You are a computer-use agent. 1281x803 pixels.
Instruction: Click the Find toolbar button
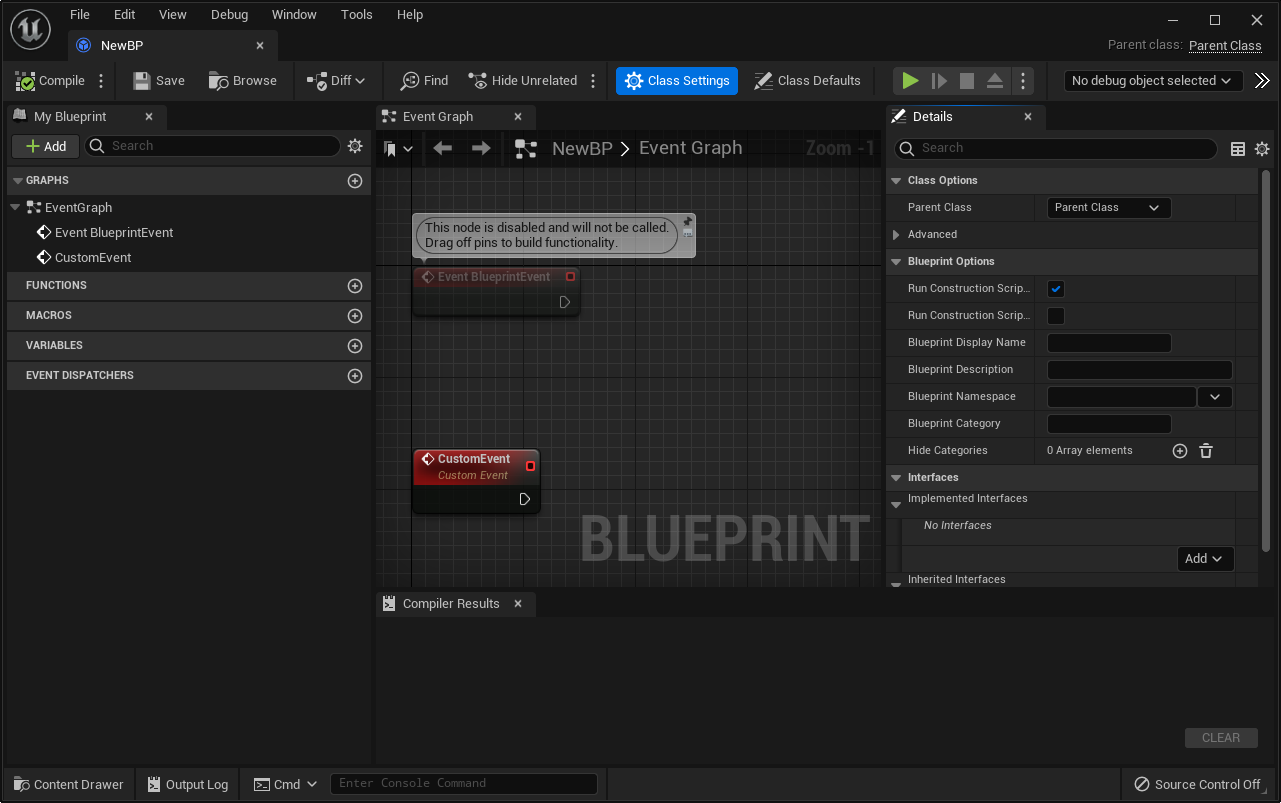(424, 81)
